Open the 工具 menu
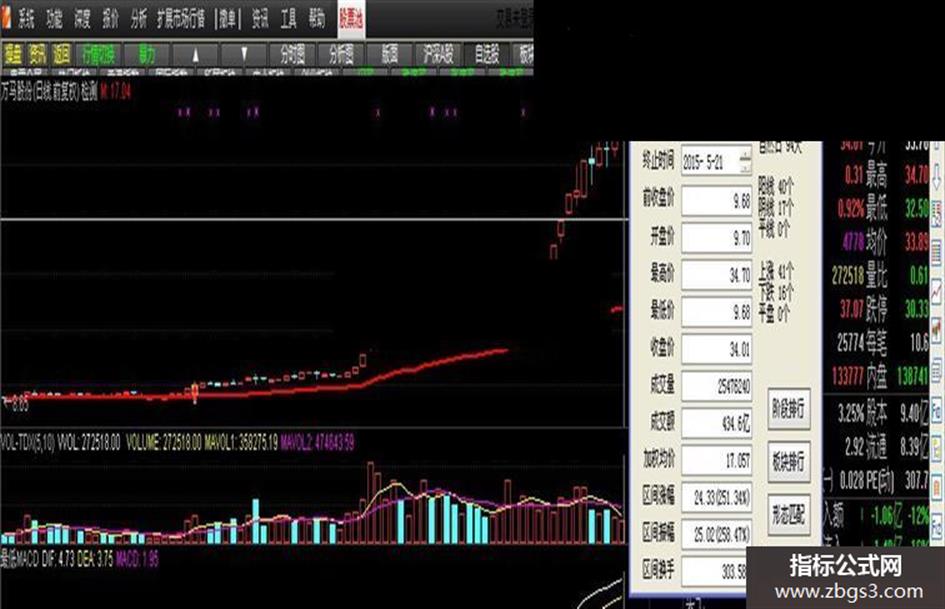The height and width of the screenshot is (609, 945). (x=289, y=19)
